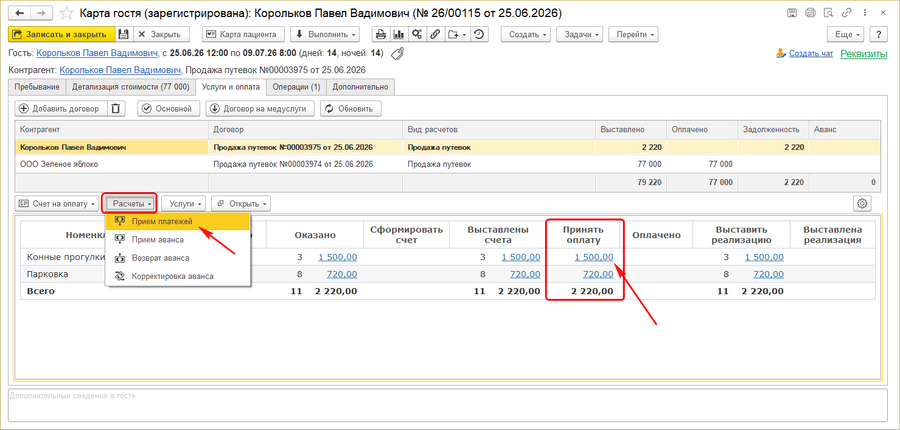This screenshot has width=900, height=430.
Task: Open the Дополнительно tab
Action: (x=360, y=87)
